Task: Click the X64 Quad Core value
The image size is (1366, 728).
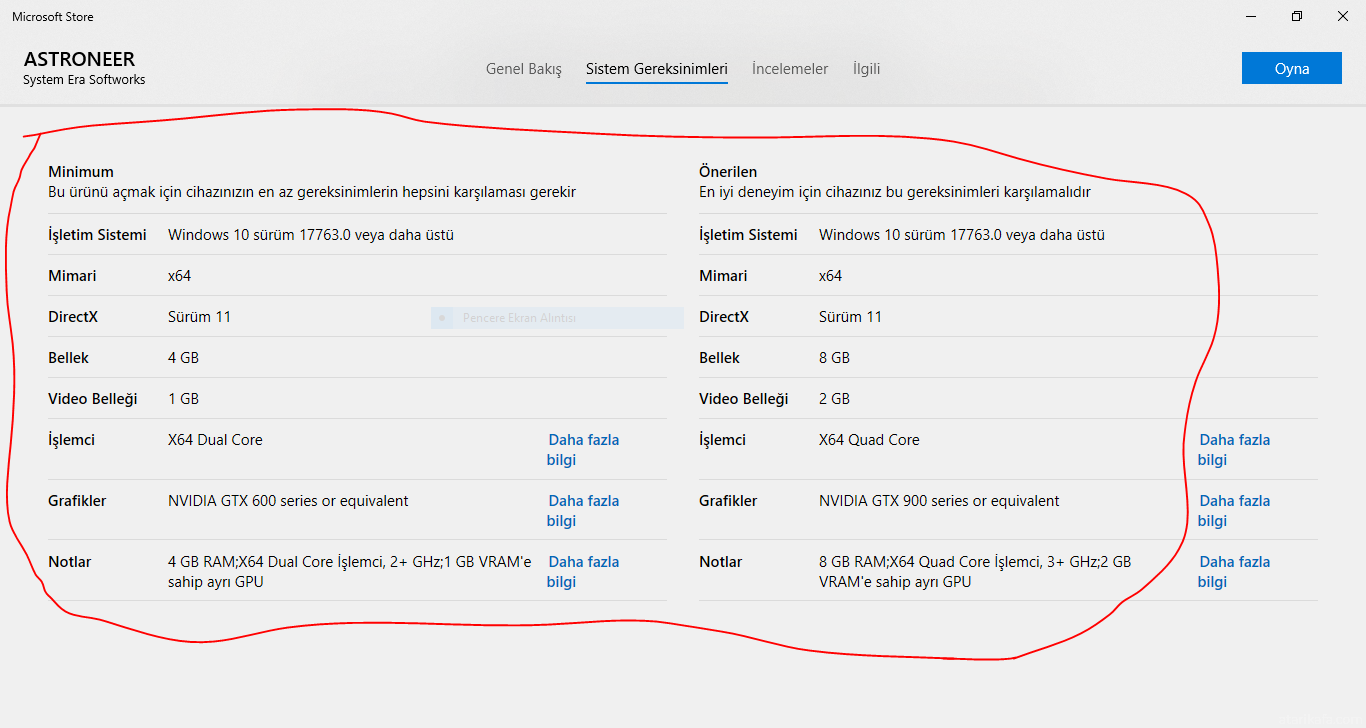Action: click(869, 440)
